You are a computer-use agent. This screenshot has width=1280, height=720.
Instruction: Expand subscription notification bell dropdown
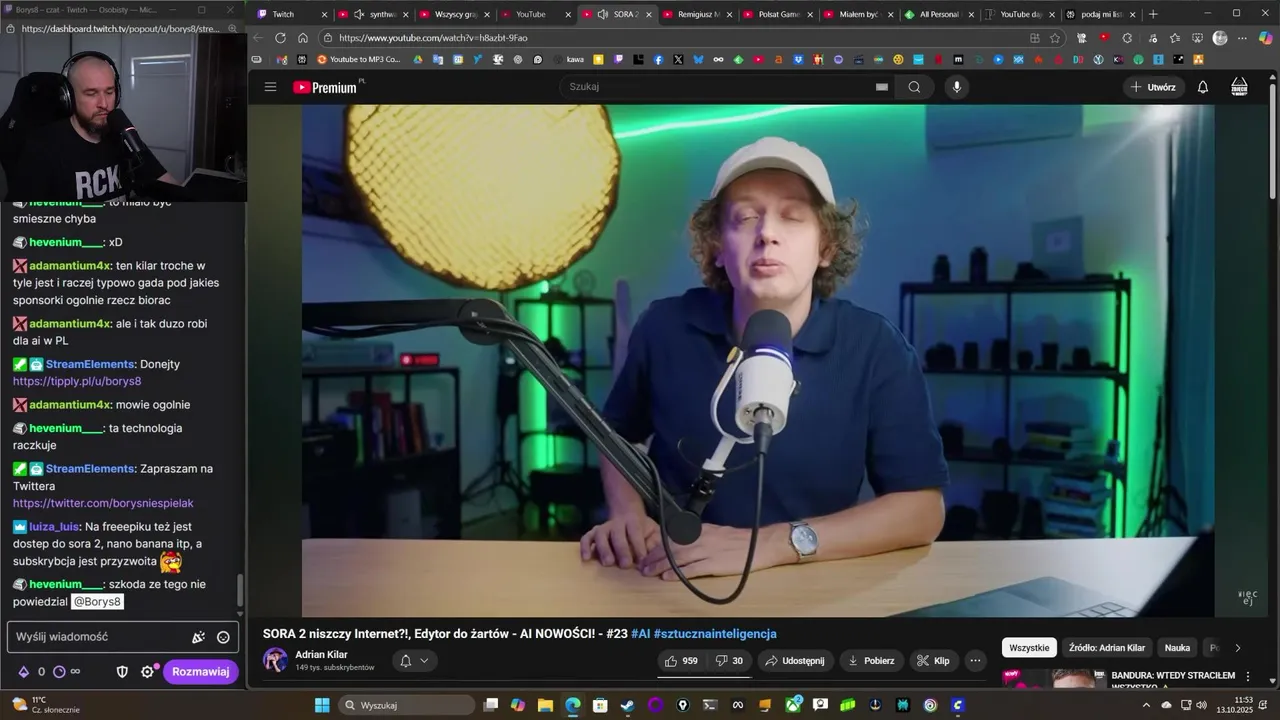pyautogui.click(x=414, y=661)
